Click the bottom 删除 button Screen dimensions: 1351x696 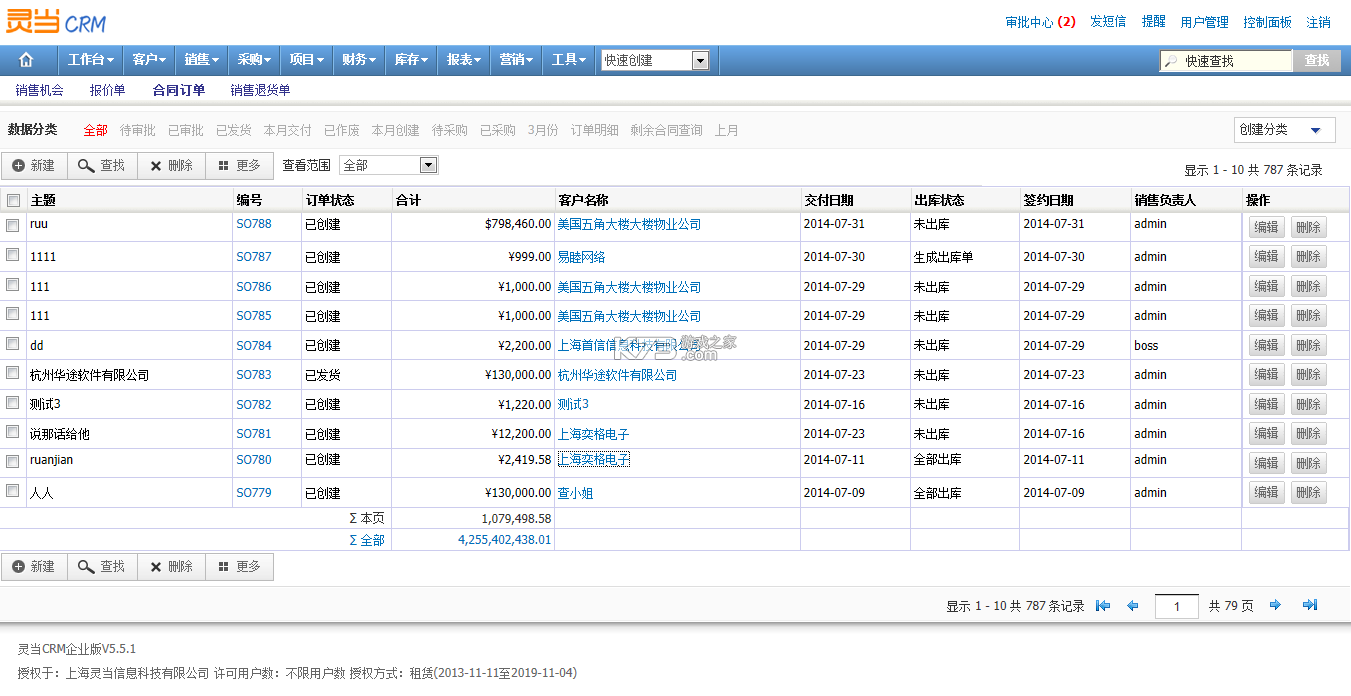point(171,567)
